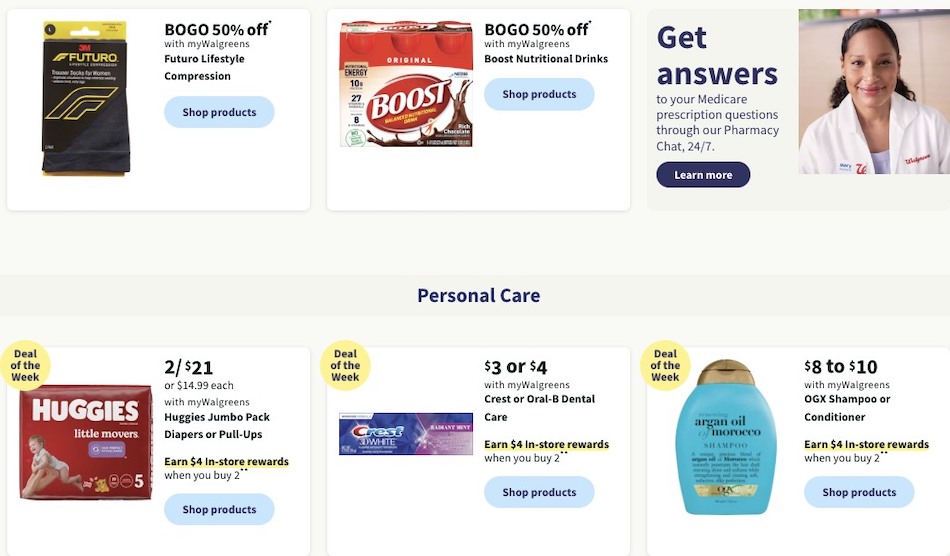
Task: Open the Huggies little movers product image
Action: click(86, 442)
